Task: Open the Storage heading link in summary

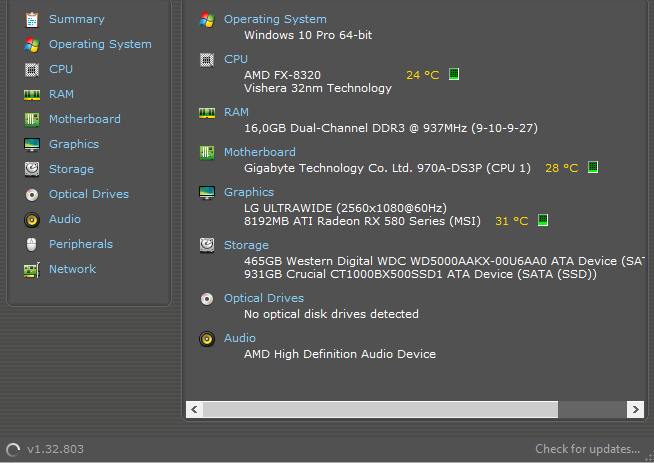Action: pos(246,245)
